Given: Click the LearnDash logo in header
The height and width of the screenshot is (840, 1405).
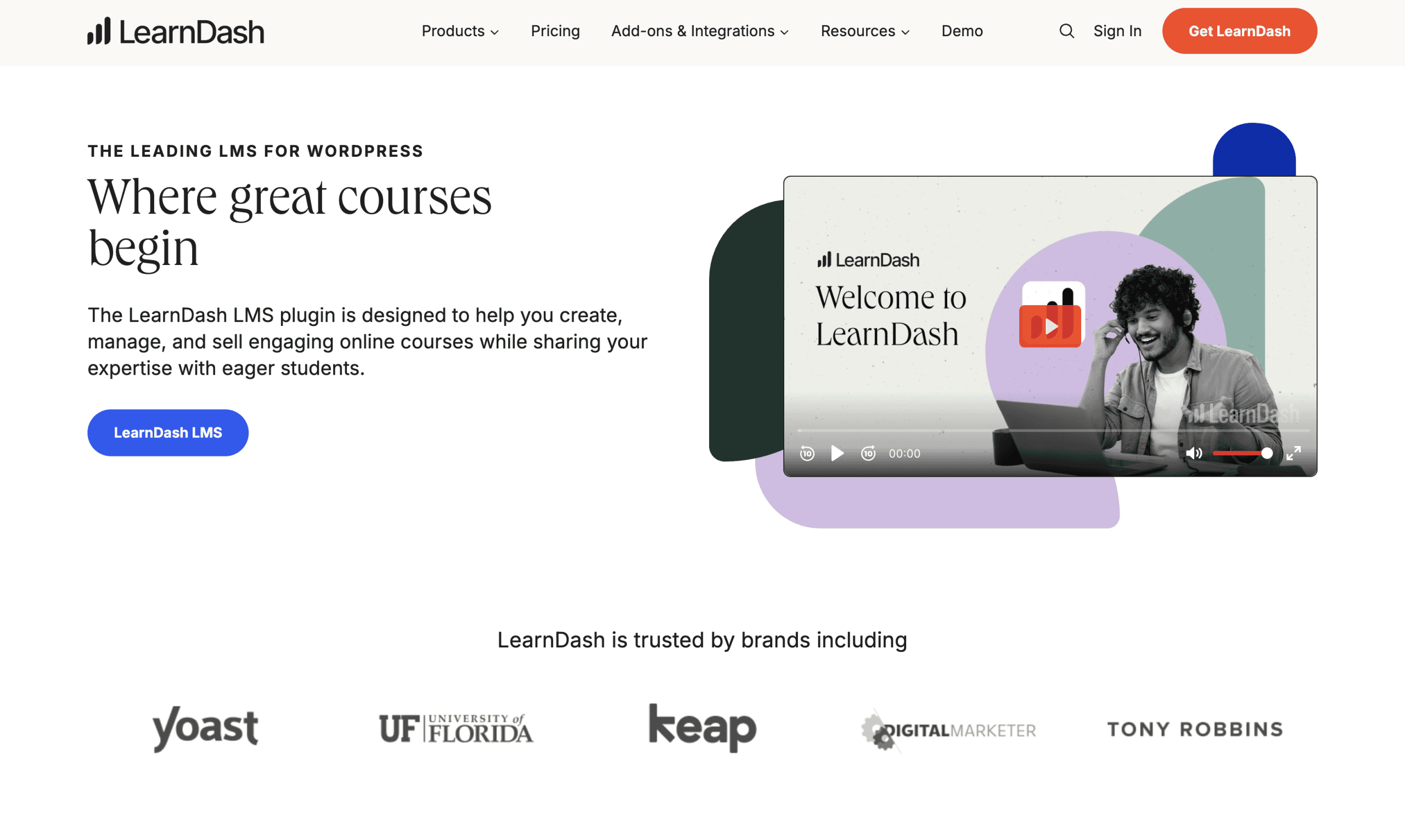Looking at the screenshot, I should (x=176, y=31).
